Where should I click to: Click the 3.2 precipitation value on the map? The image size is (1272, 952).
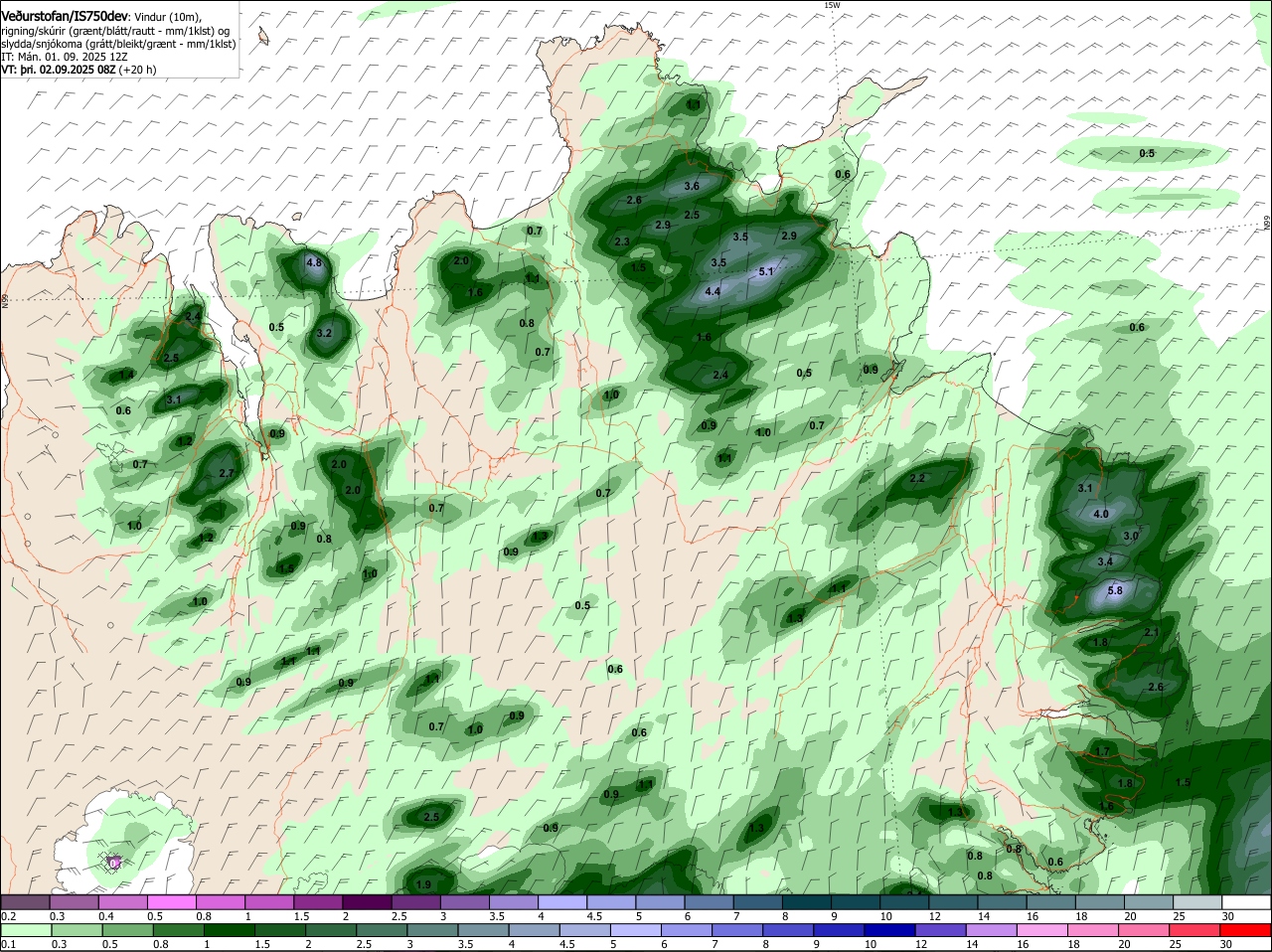[x=324, y=333]
